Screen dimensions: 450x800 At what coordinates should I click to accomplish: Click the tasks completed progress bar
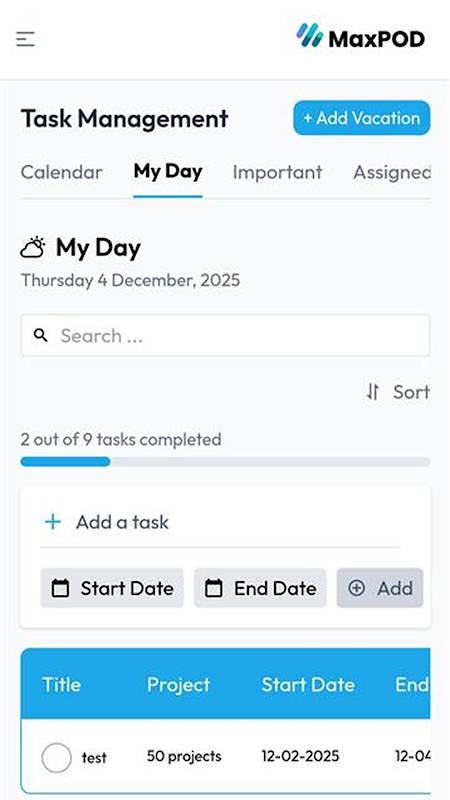pyautogui.click(x=225, y=462)
